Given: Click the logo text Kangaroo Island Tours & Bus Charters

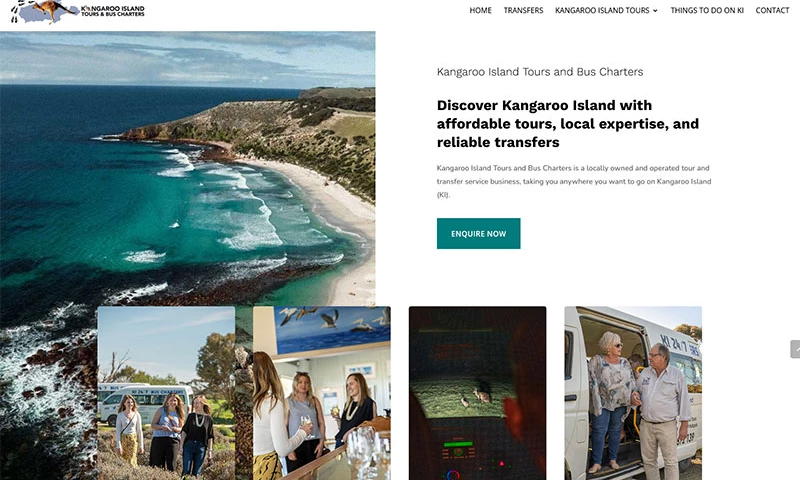Looking at the screenshot, I should coord(113,11).
